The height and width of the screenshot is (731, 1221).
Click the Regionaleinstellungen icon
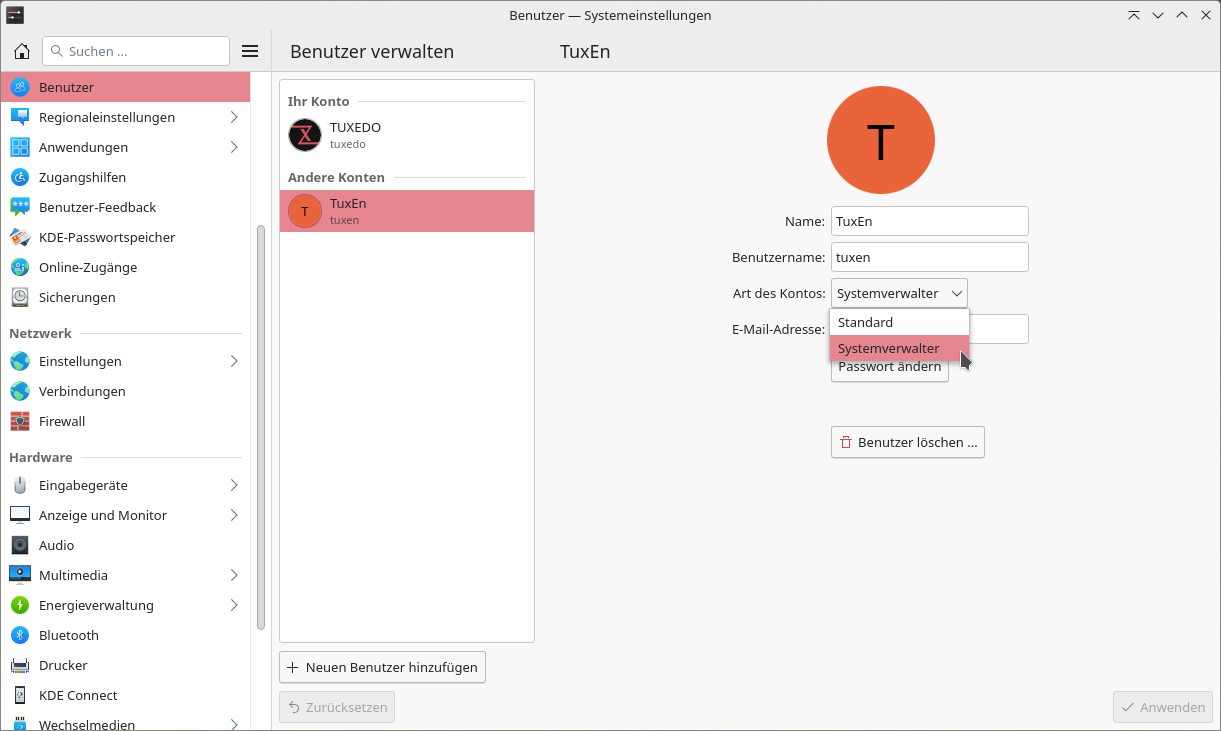[x=20, y=117]
